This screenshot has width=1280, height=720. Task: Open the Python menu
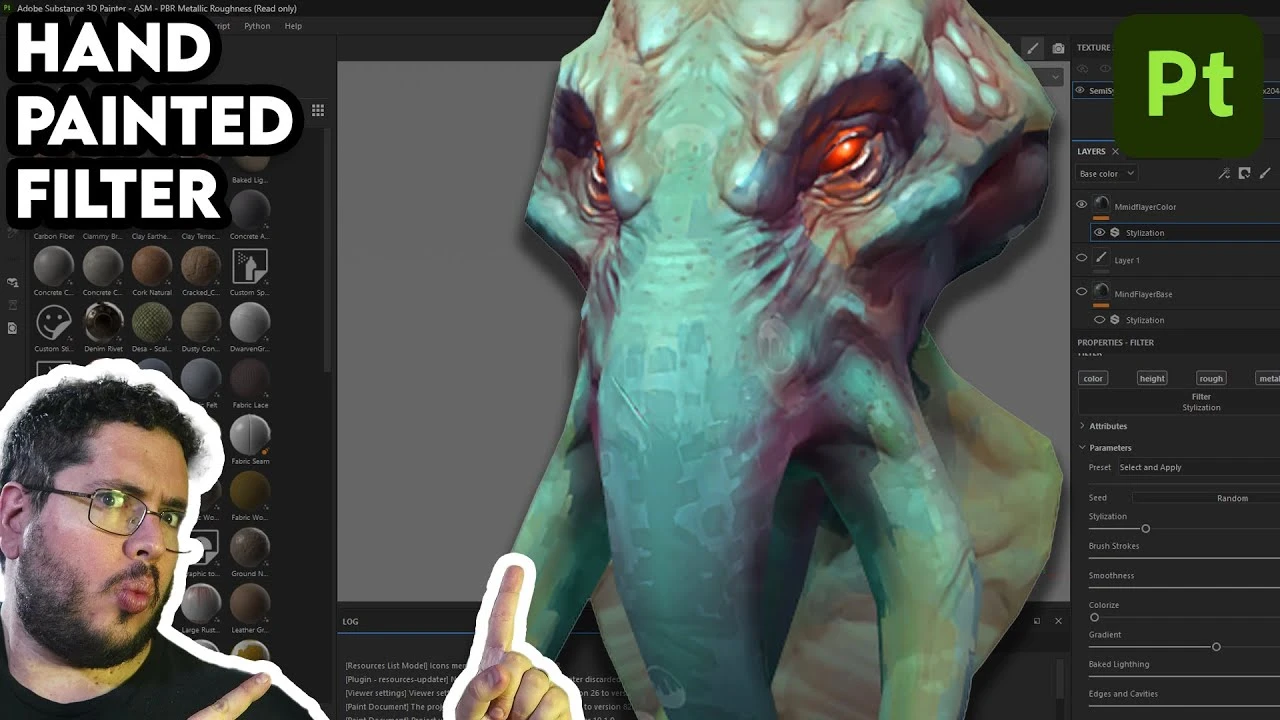[257, 26]
